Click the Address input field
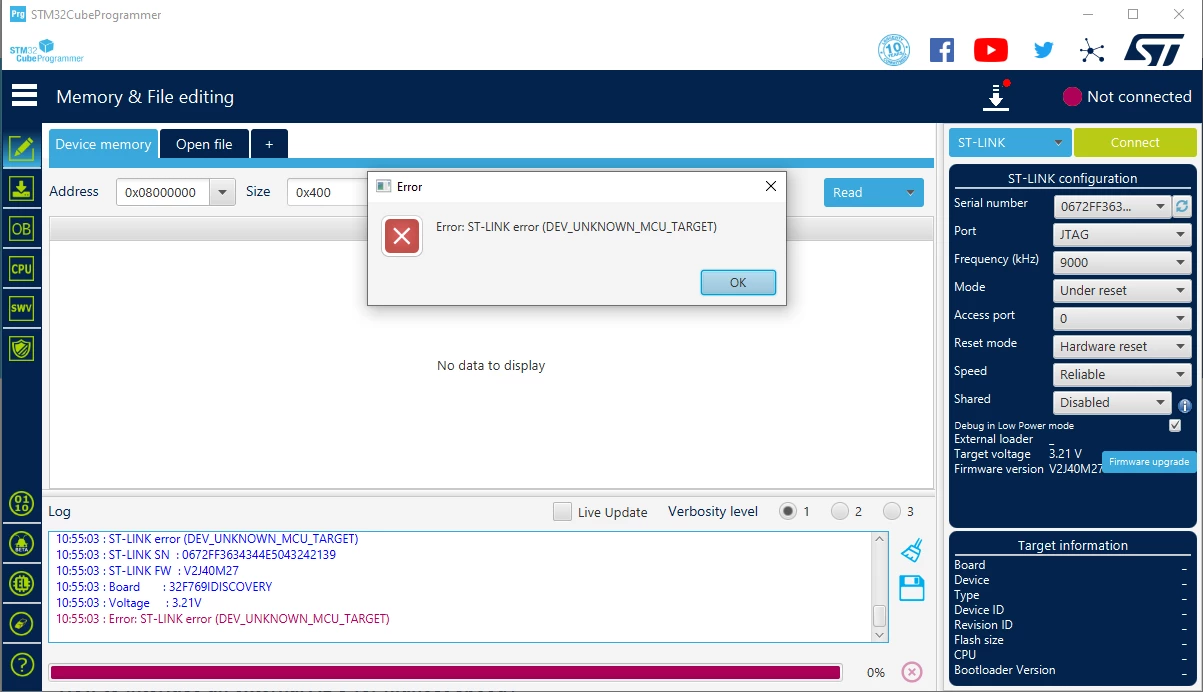The height and width of the screenshot is (692, 1203). click(x=163, y=192)
